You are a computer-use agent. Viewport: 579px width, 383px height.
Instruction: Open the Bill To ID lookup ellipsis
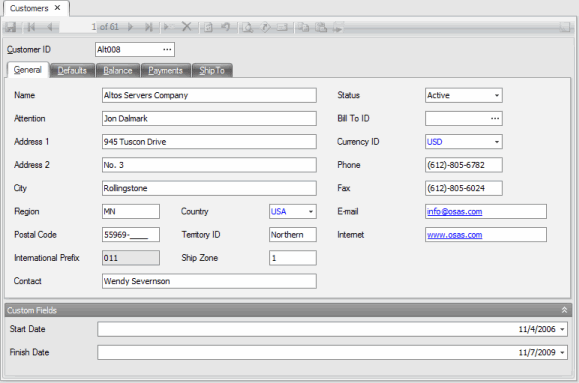[495, 119]
